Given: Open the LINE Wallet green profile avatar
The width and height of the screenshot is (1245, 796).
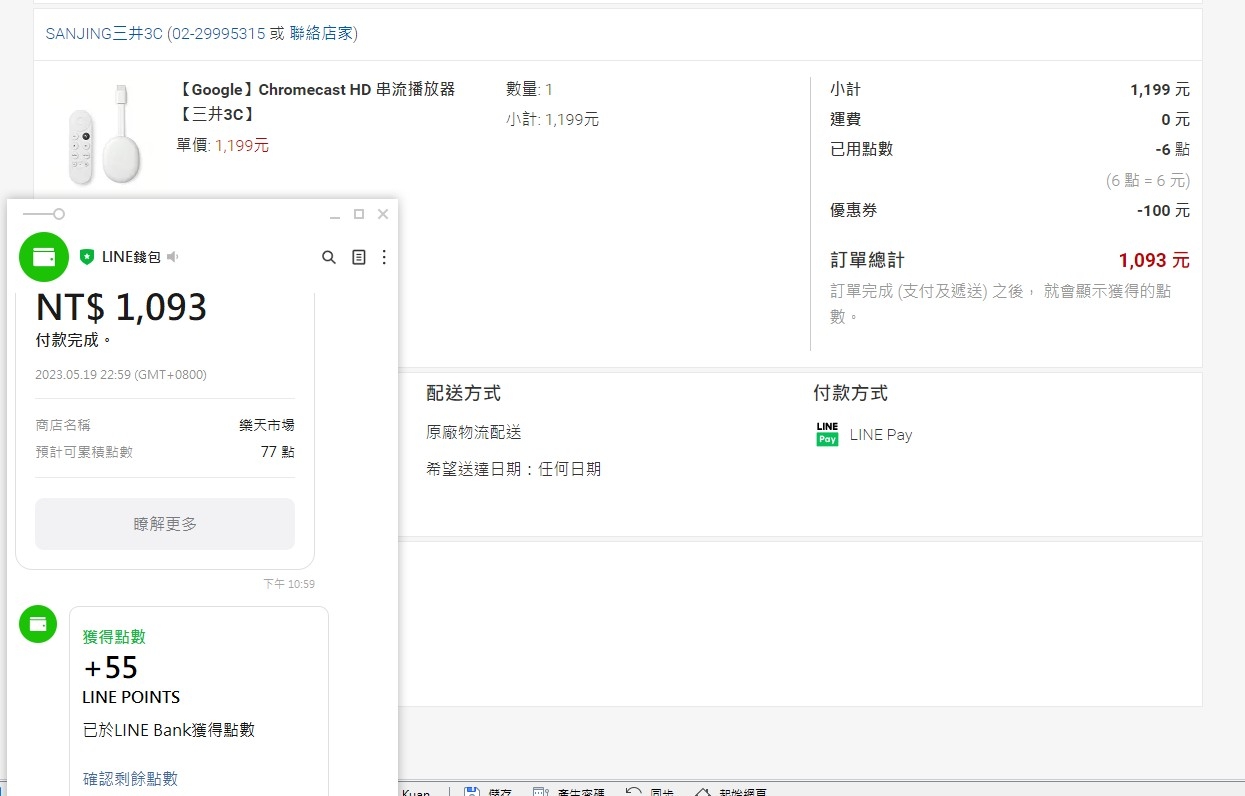Looking at the screenshot, I should 44,257.
